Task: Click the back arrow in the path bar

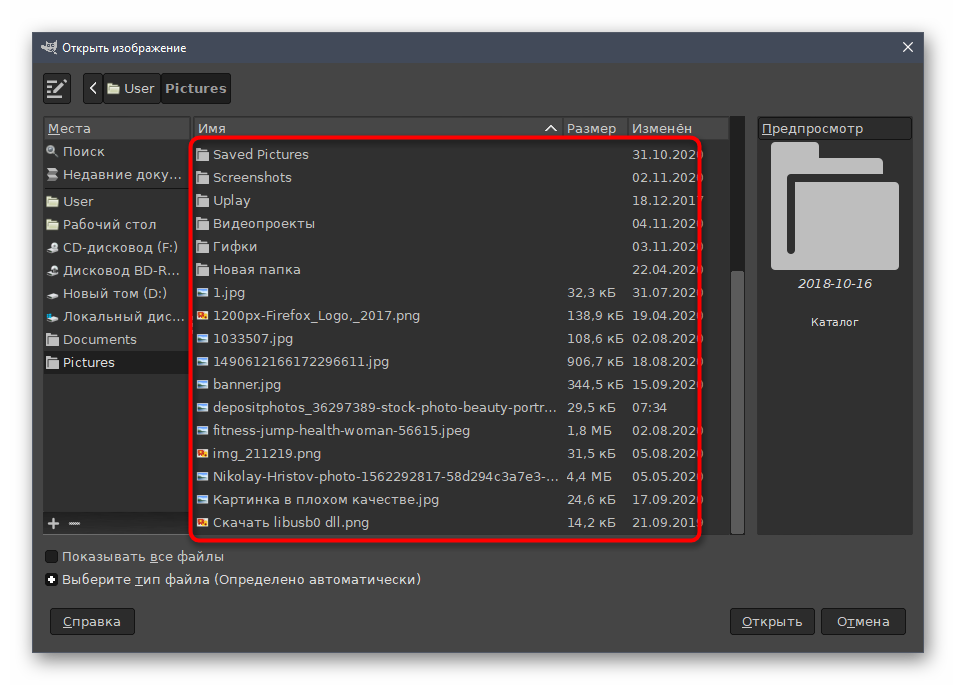Action: coord(93,88)
